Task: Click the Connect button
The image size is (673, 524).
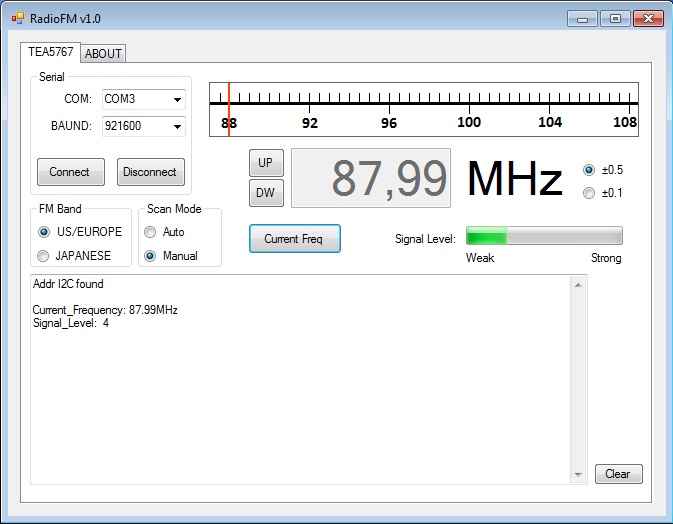Action: pos(70,172)
